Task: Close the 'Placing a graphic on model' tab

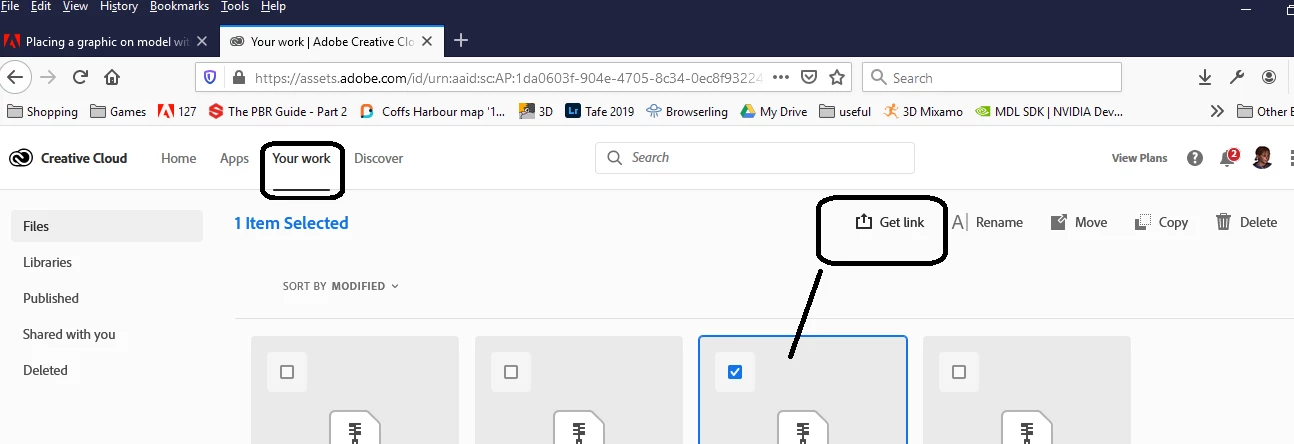Action: [202, 41]
